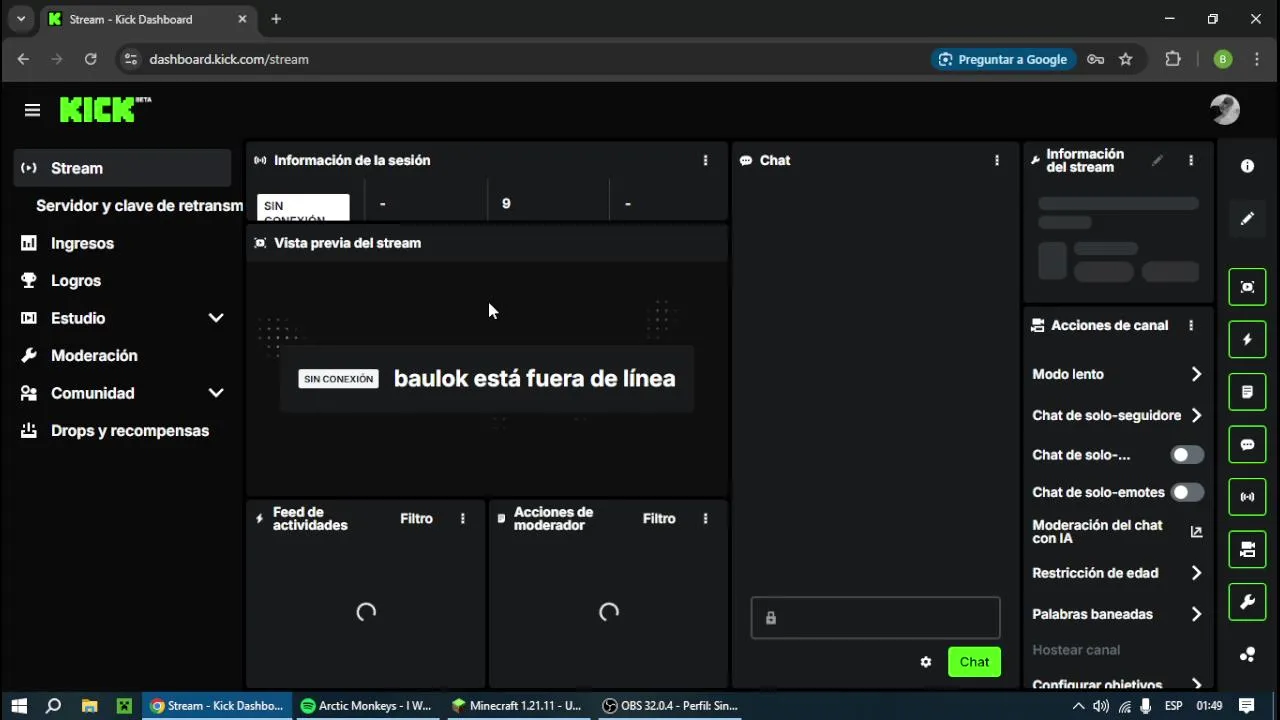
Task: Open options menu of Acciones de moderador
Action: 705,518
